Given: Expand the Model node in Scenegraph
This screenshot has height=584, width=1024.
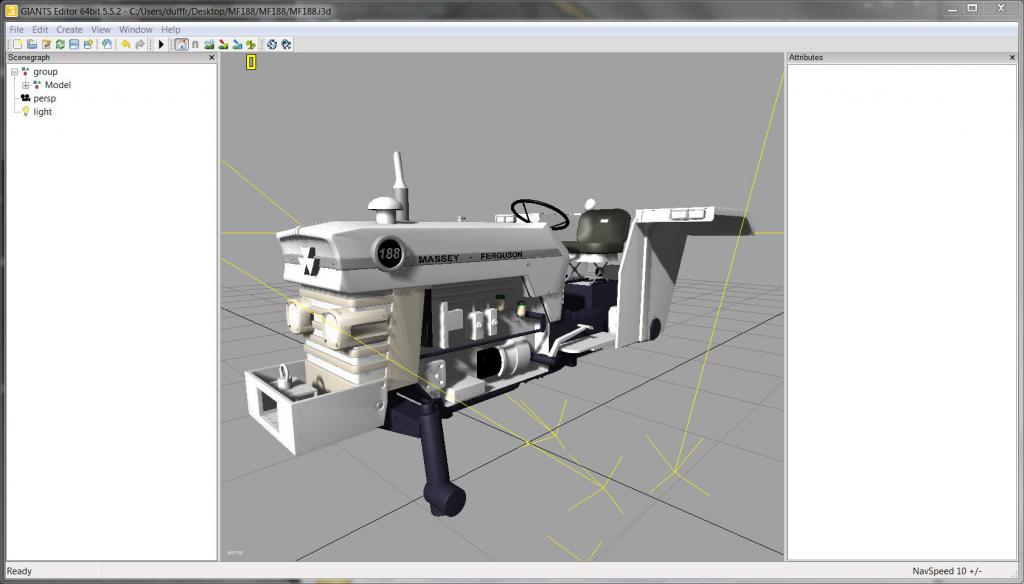Looking at the screenshot, I should pos(25,85).
